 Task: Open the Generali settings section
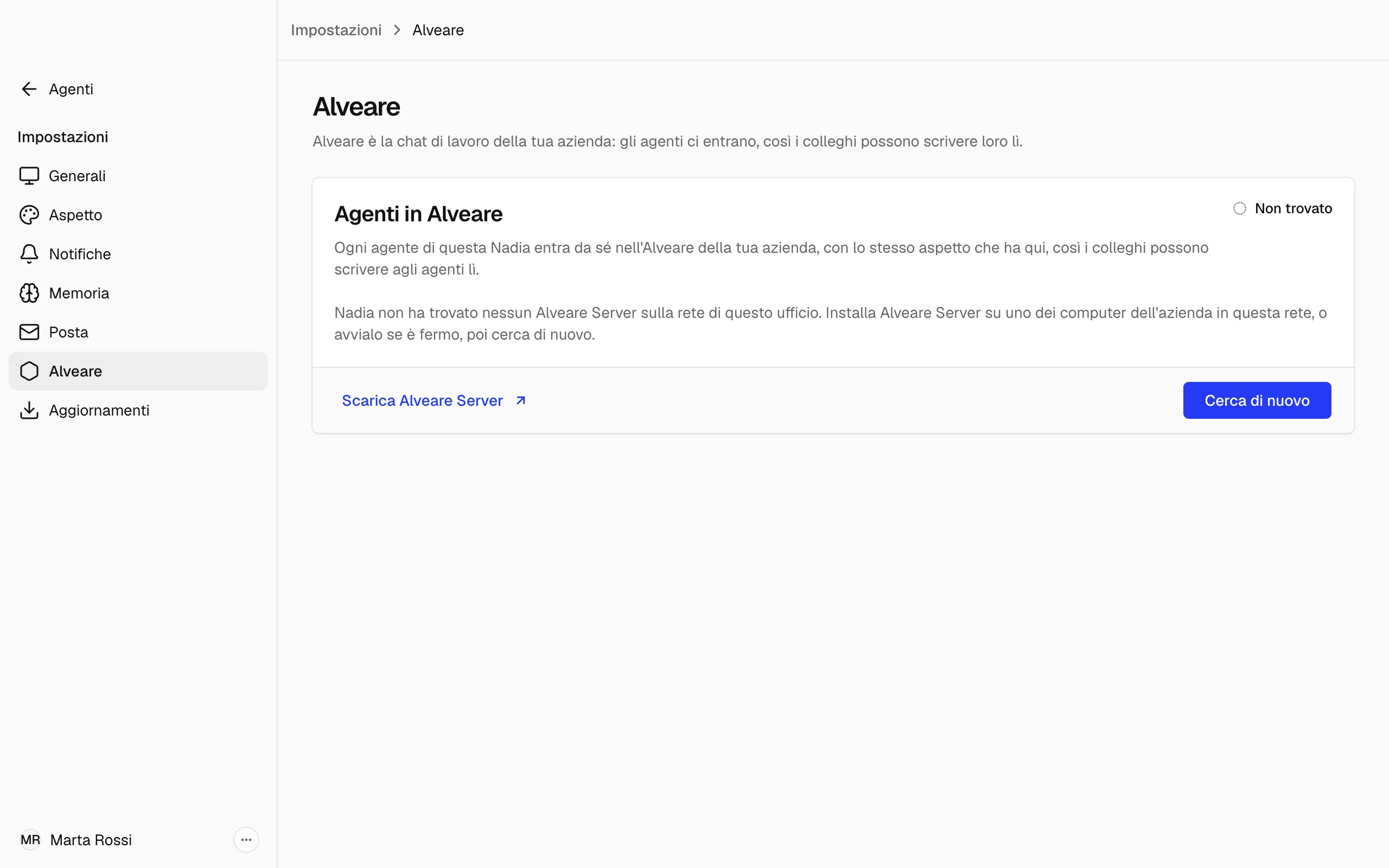(138, 176)
